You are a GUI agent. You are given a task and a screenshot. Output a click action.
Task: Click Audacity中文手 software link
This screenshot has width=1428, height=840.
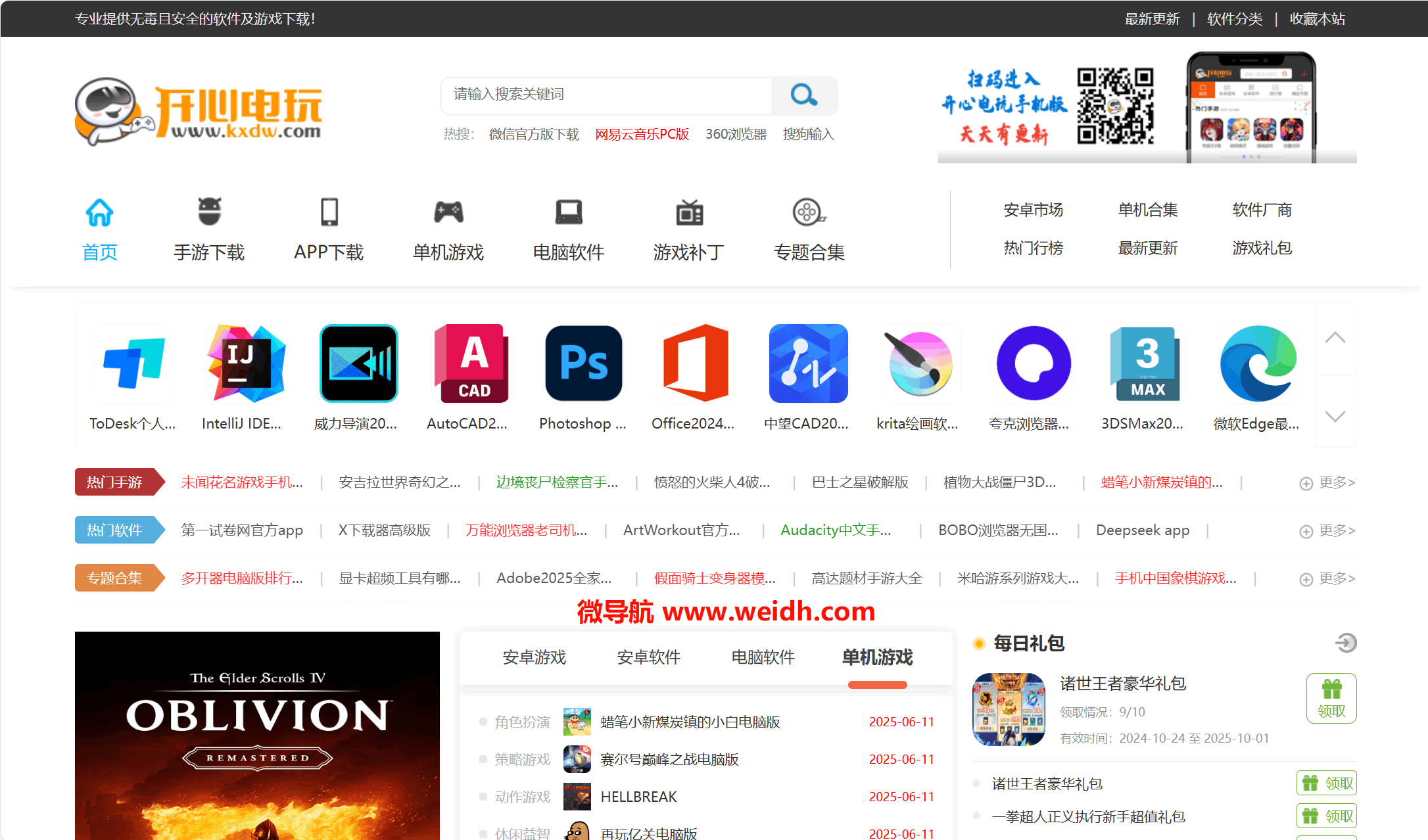836,530
